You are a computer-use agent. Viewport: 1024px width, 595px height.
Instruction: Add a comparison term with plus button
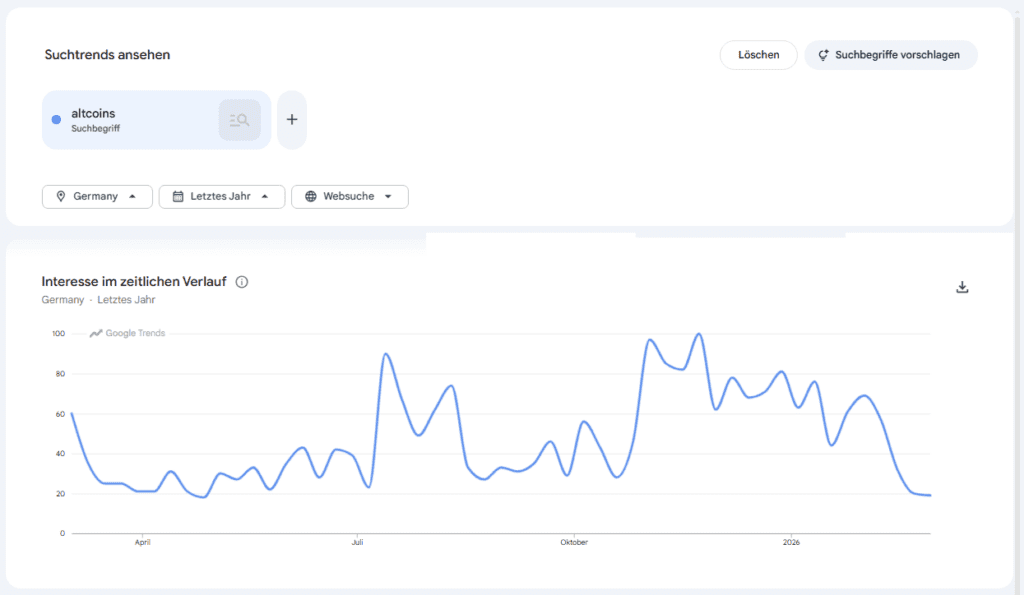click(292, 120)
